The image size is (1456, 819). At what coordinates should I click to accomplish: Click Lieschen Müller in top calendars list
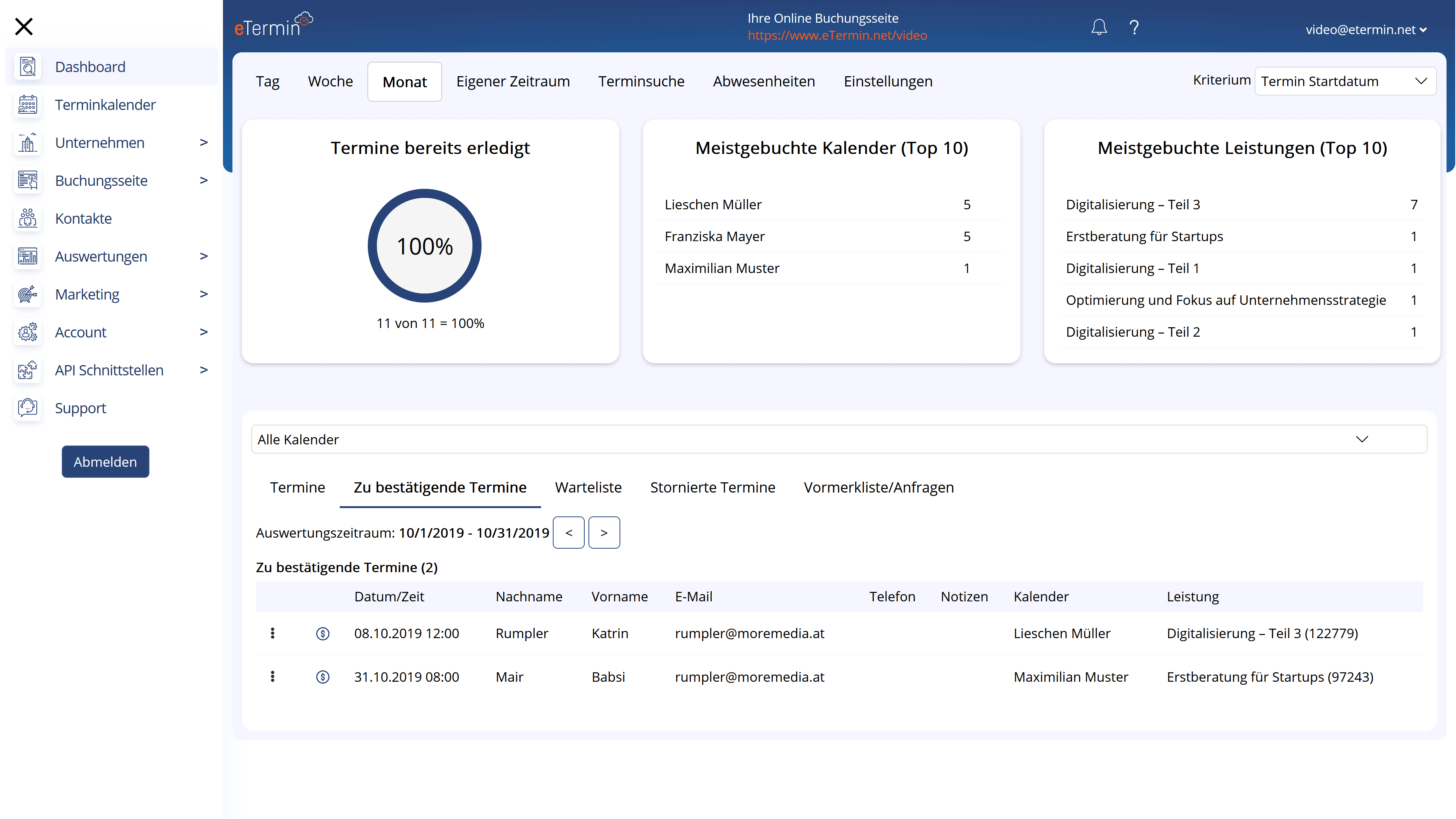[x=713, y=205]
